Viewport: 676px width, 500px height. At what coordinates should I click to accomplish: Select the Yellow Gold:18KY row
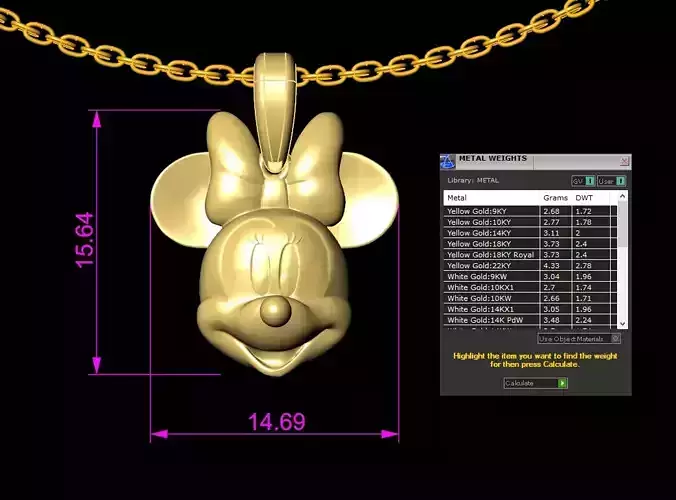click(530, 244)
